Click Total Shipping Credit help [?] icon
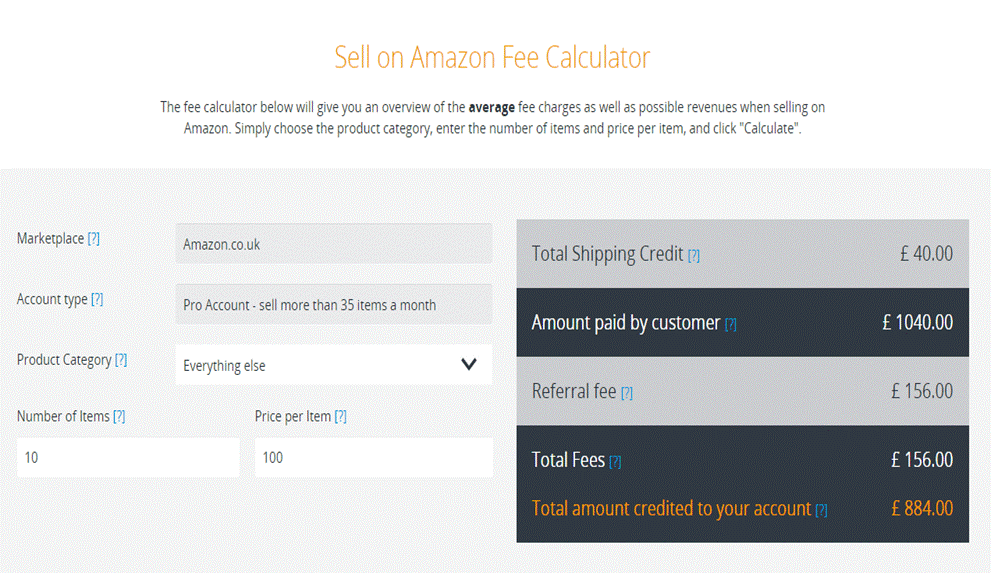 [x=694, y=255]
